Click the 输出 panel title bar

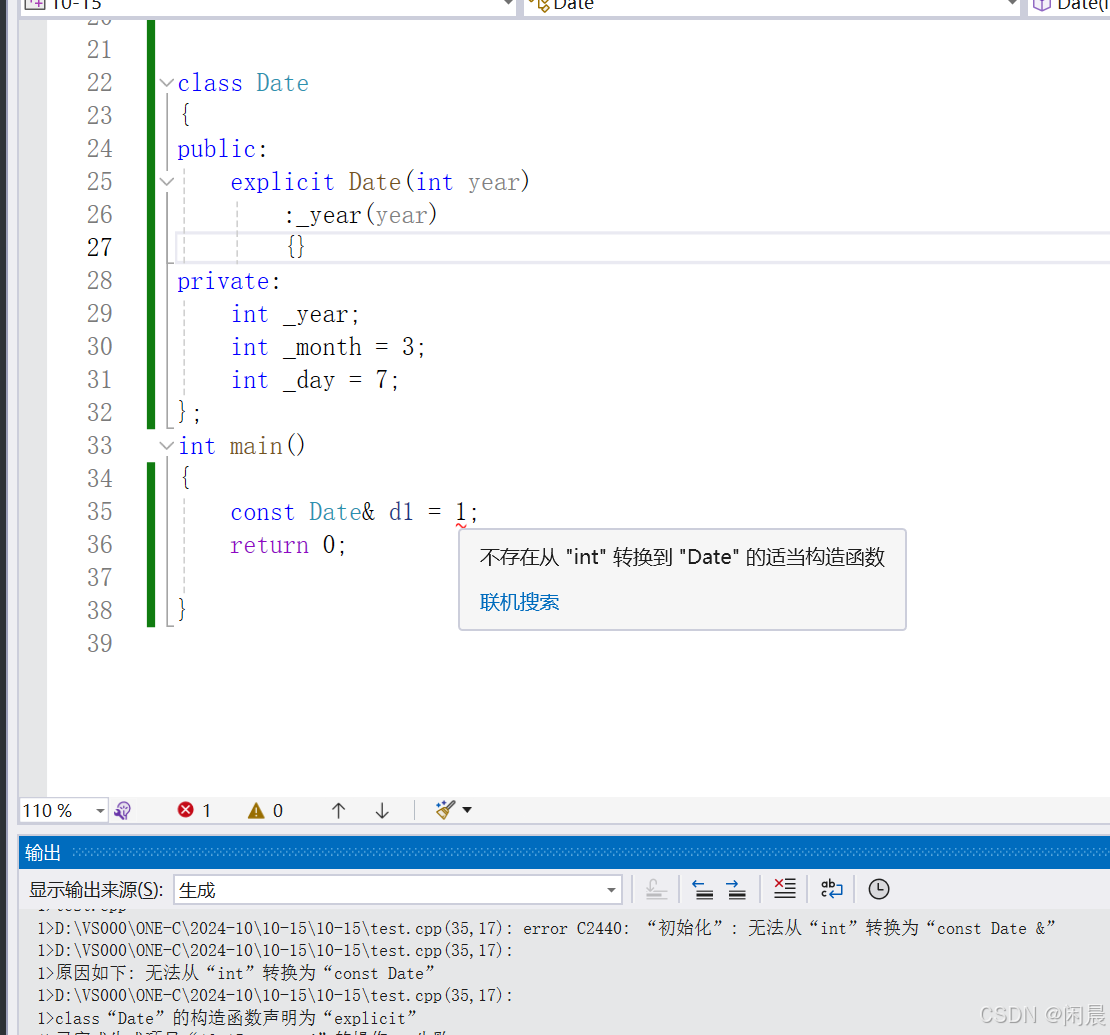[x=43, y=852]
